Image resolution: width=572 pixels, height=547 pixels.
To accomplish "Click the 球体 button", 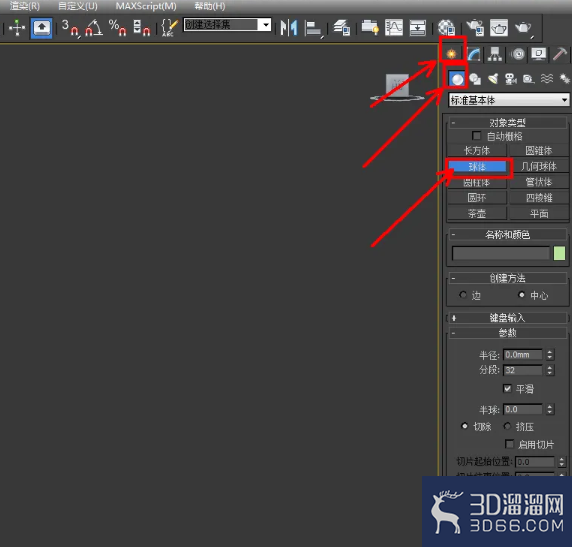I will coord(477,166).
